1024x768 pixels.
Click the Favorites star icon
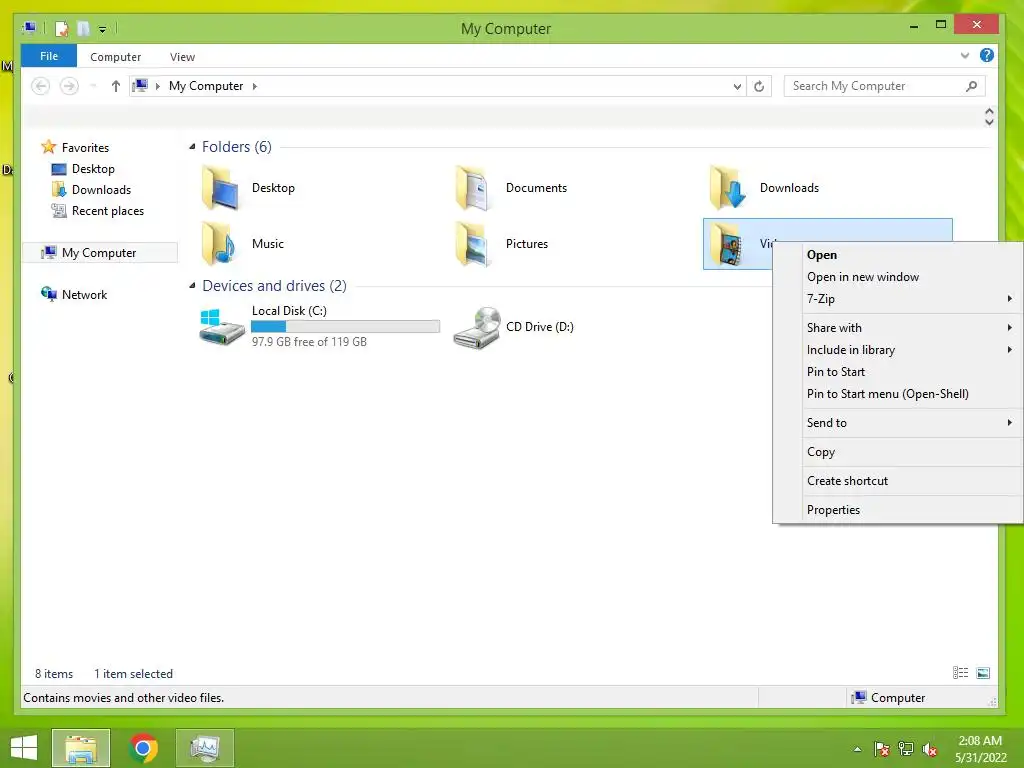tap(48, 147)
